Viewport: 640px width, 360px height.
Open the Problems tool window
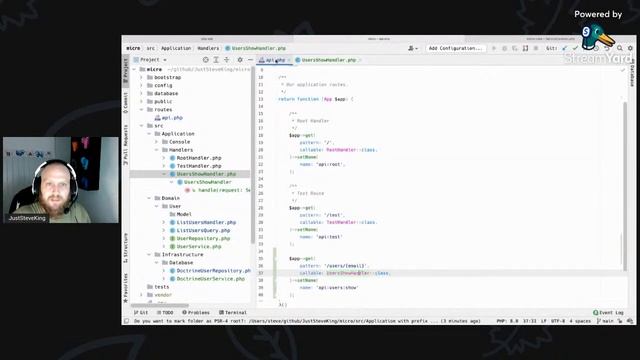196,313
